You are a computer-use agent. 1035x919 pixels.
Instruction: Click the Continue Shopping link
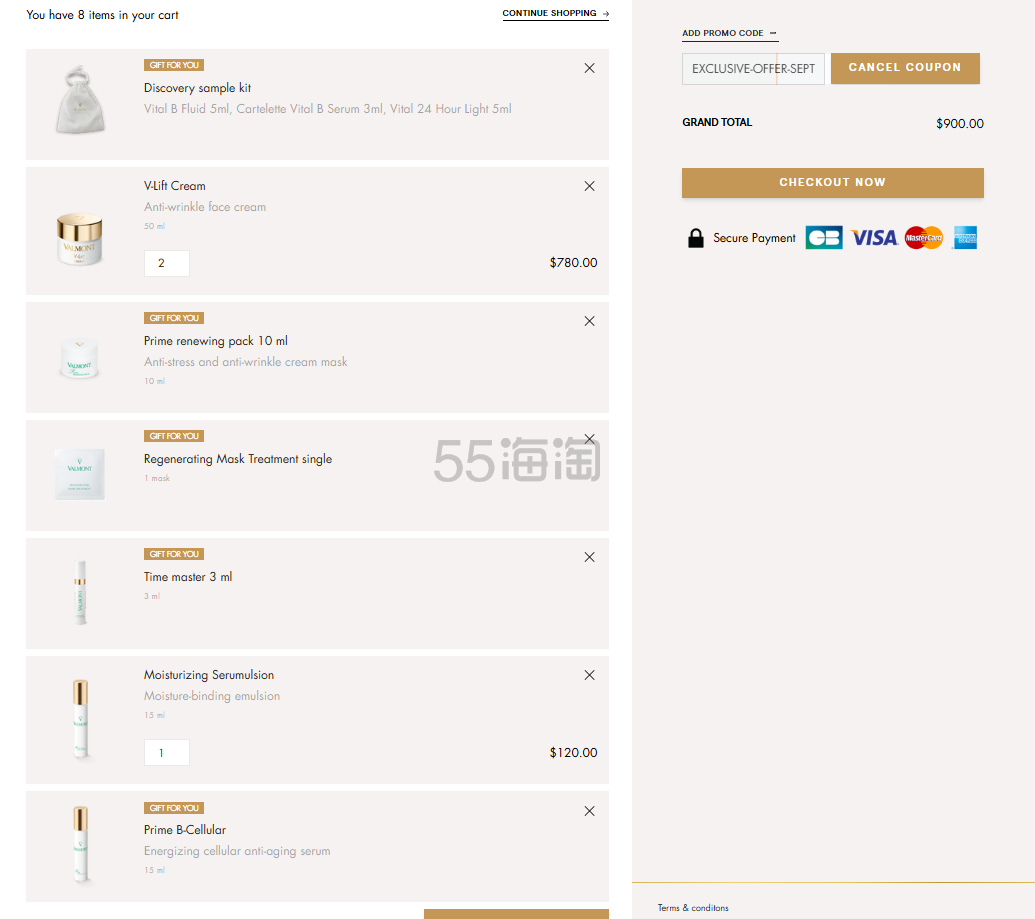556,13
